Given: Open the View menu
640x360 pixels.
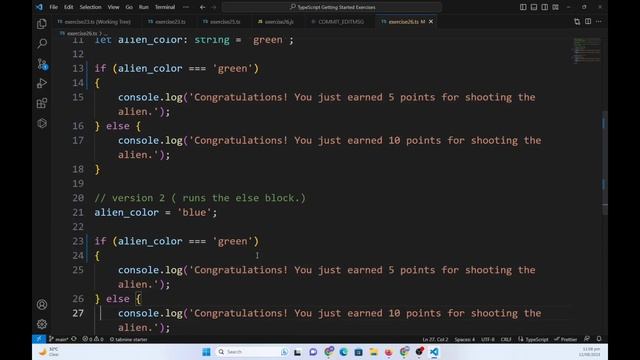Looking at the screenshot, I should 113,7.
